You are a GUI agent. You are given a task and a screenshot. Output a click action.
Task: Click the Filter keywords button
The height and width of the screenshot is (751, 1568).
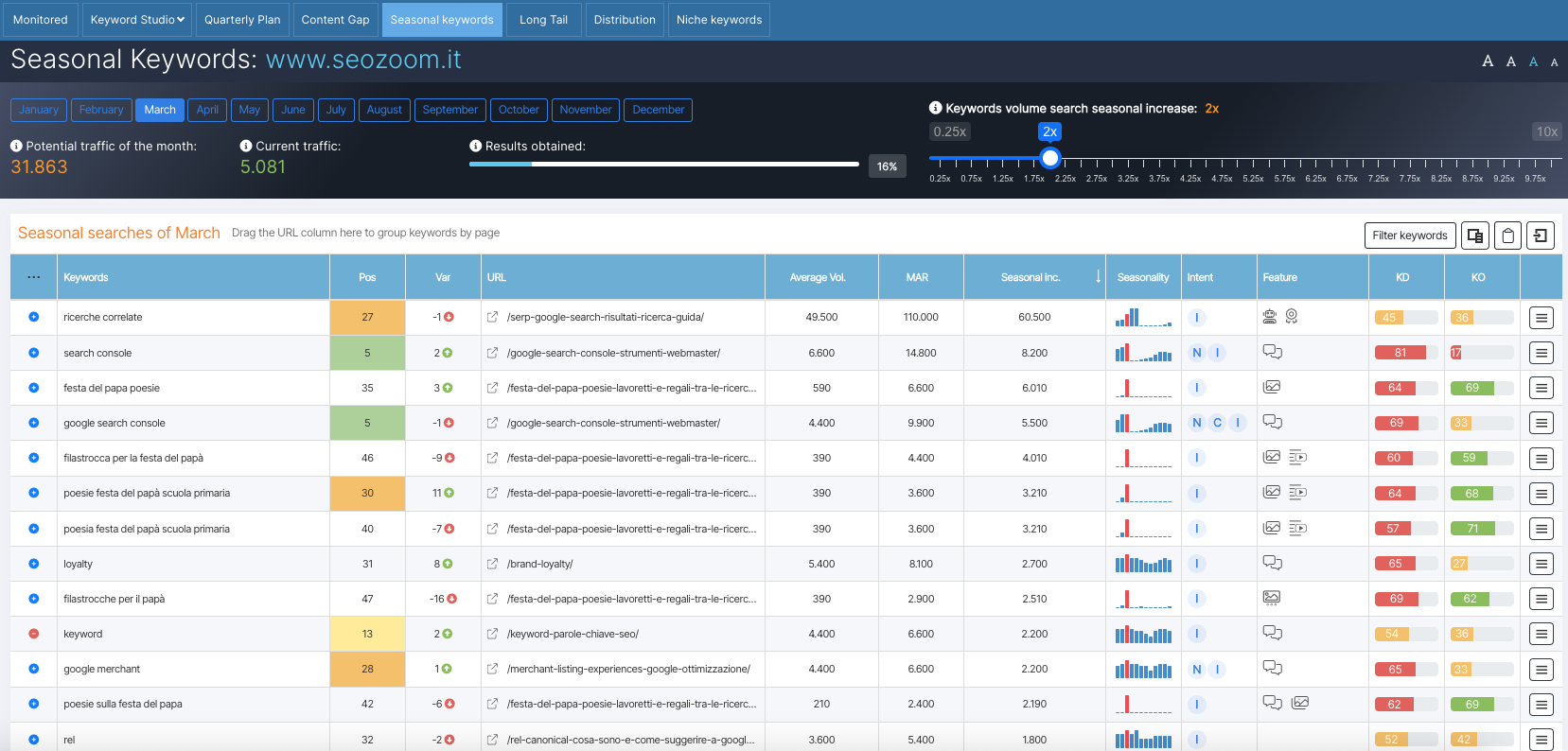click(1410, 236)
